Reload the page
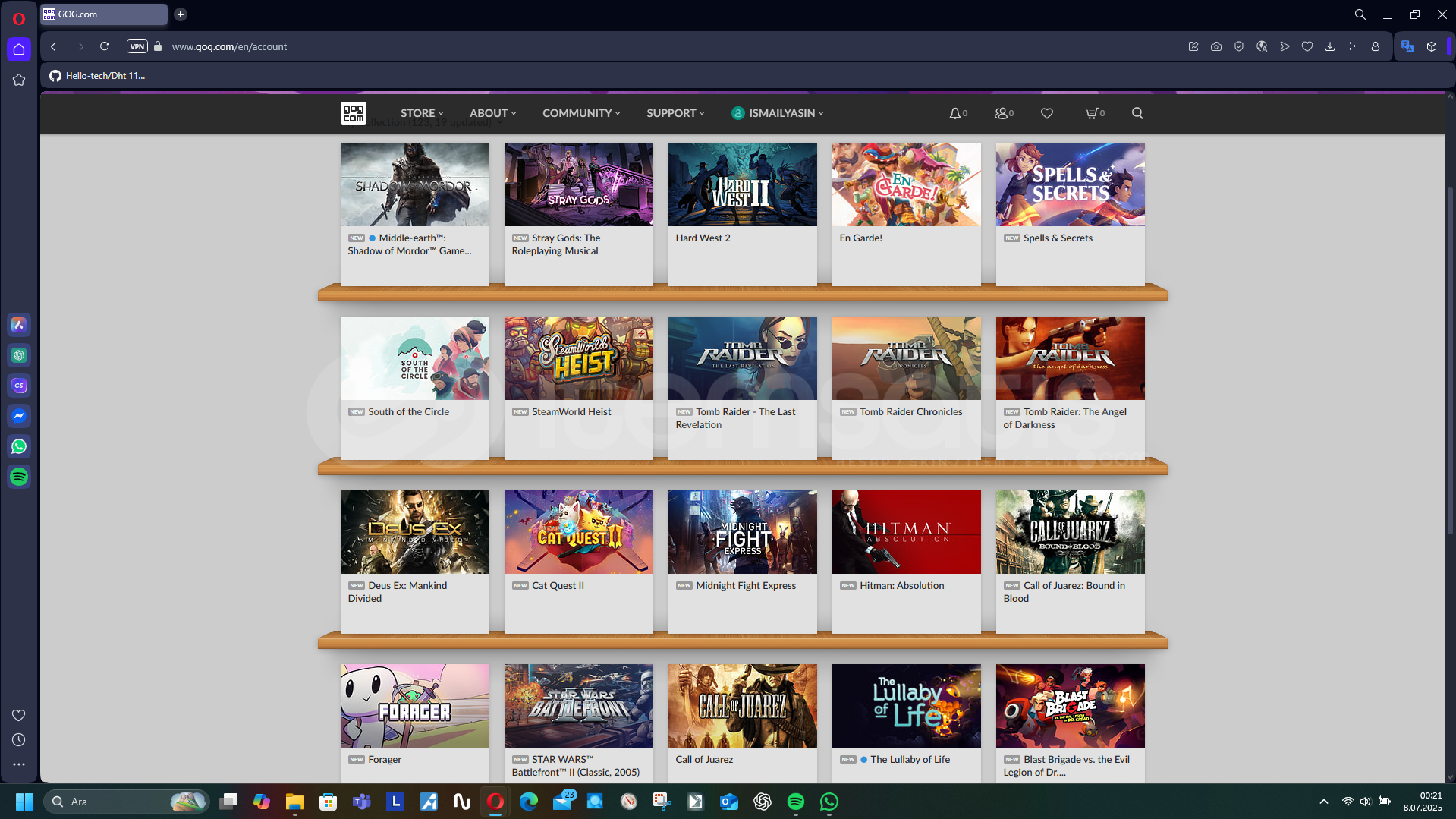The width and height of the screenshot is (1456, 819). [x=105, y=46]
